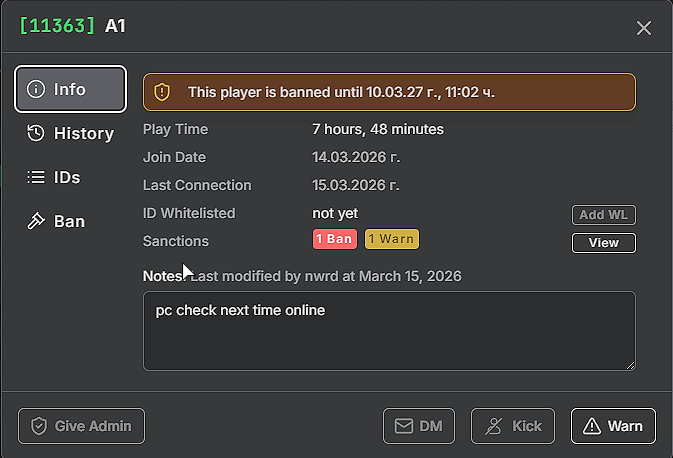This screenshot has width=673, height=458.
Task: View the player's sanctions
Action: pyautogui.click(x=604, y=243)
